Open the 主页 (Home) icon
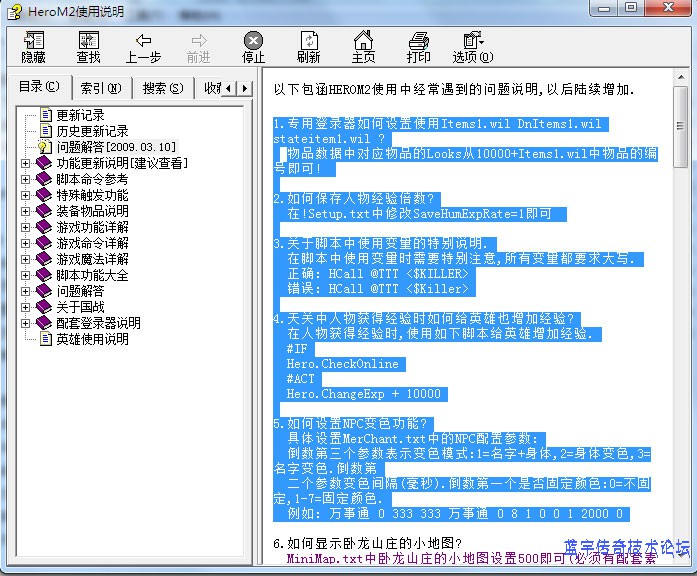Viewport: 697px width, 576px height. click(x=363, y=41)
